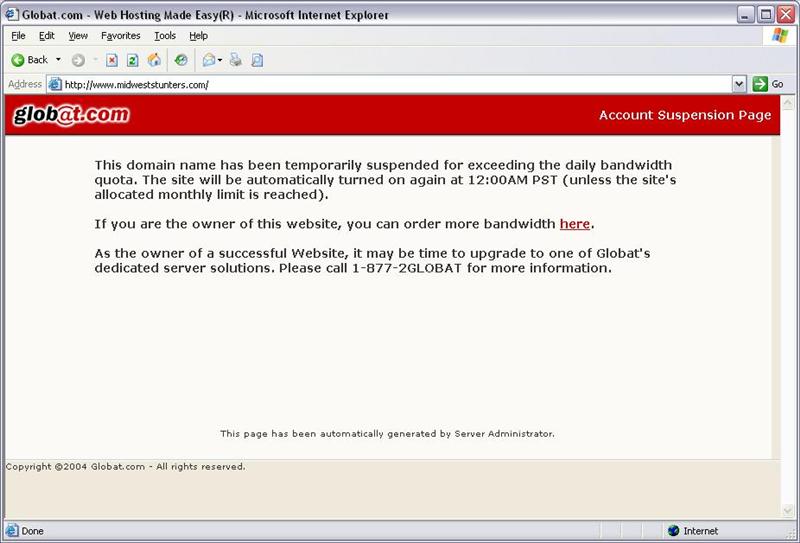Expand the Mail button dropdown arrow
Viewport: 800px width, 543px height.
[x=220, y=60]
